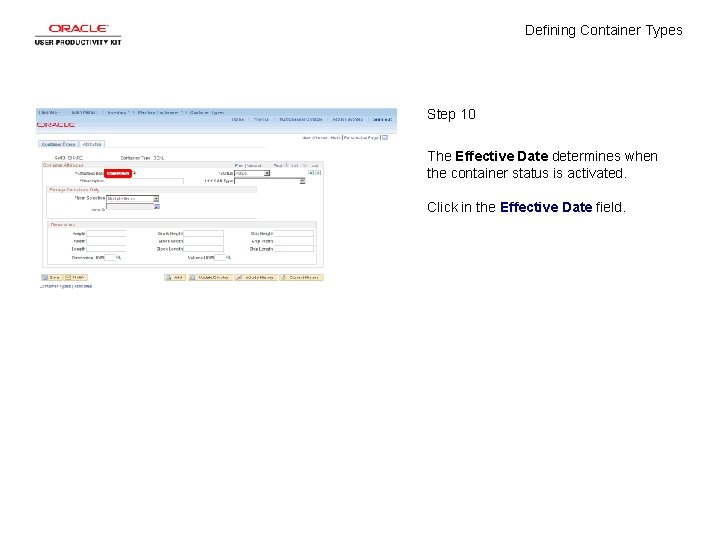Click the bottom Attributes page link
The image size is (720, 540).
(x=83, y=286)
